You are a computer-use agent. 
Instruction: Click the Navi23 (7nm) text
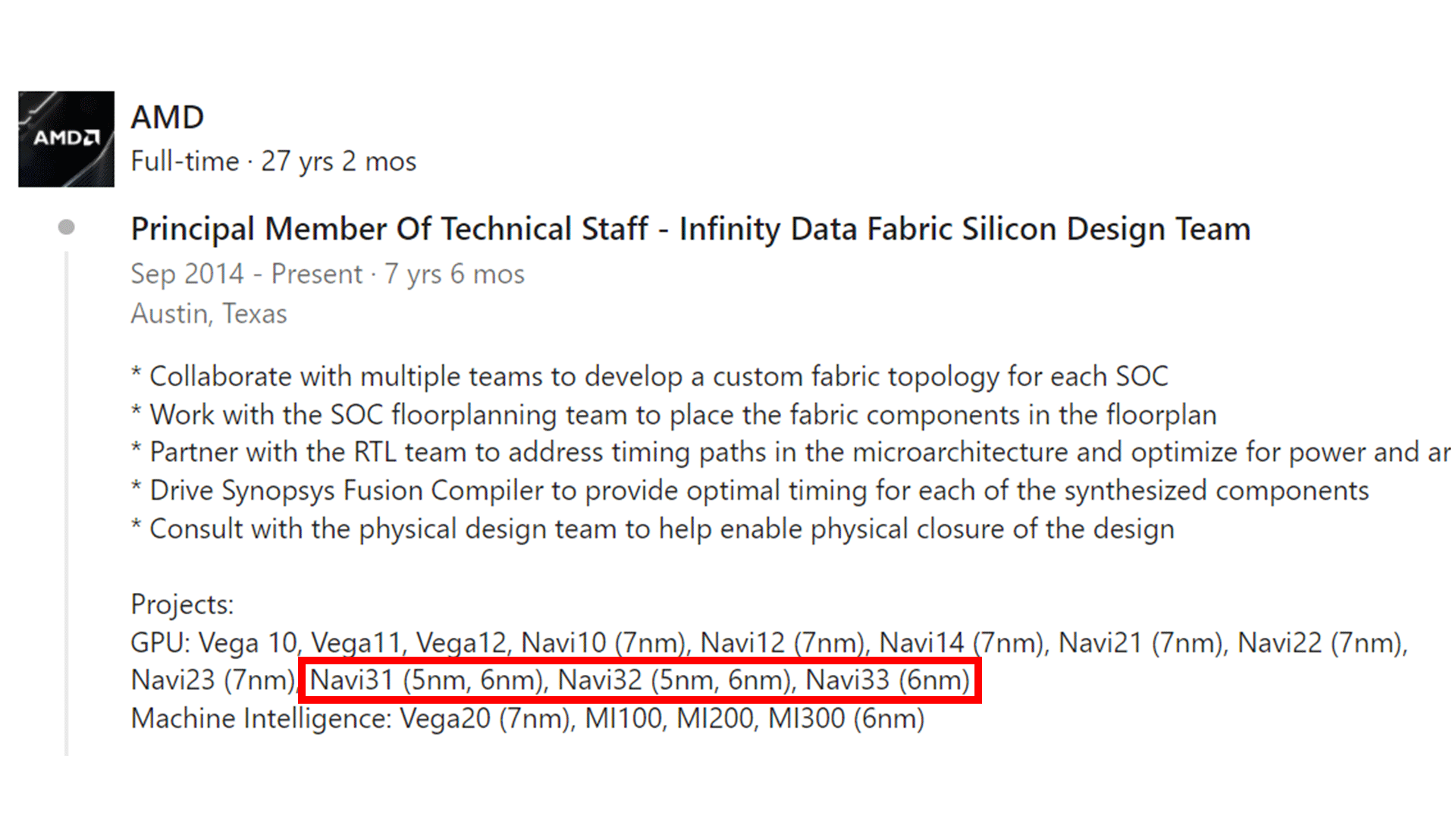click(x=212, y=680)
